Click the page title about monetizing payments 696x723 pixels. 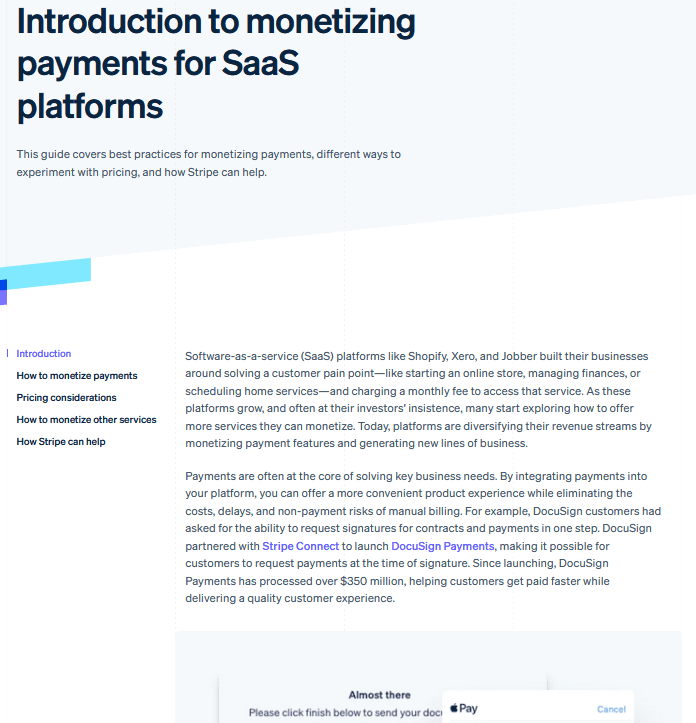(216, 62)
